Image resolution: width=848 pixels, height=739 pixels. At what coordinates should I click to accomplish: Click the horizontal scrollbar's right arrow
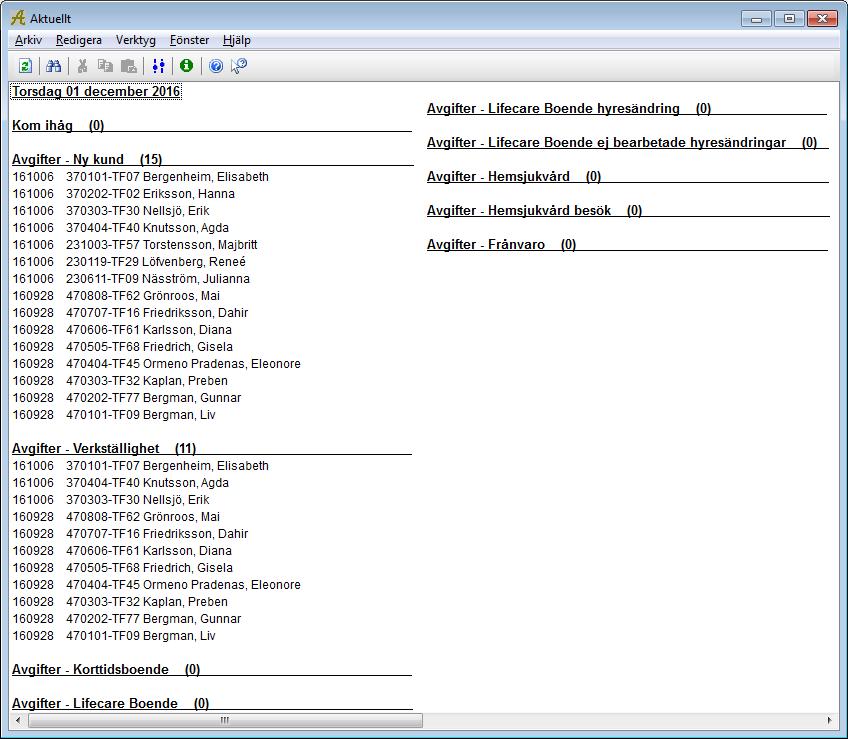(x=830, y=721)
